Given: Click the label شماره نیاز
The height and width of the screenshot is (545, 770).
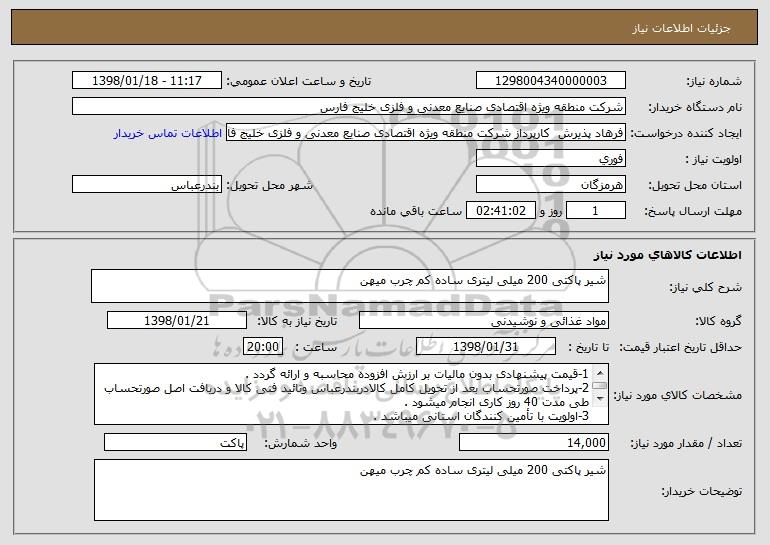Looking at the screenshot, I should pyautogui.click(x=714, y=82).
